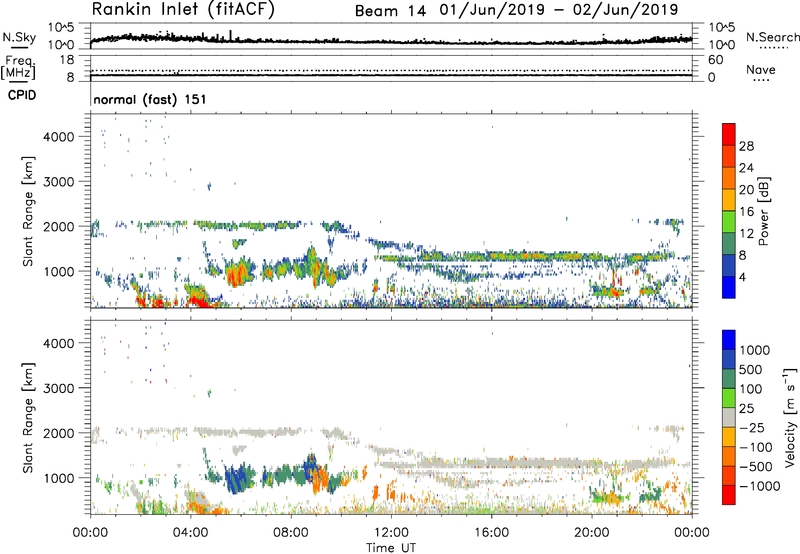The height and width of the screenshot is (554, 800).
Task: Click the Time UT axis title
Action: coord(391,548)
